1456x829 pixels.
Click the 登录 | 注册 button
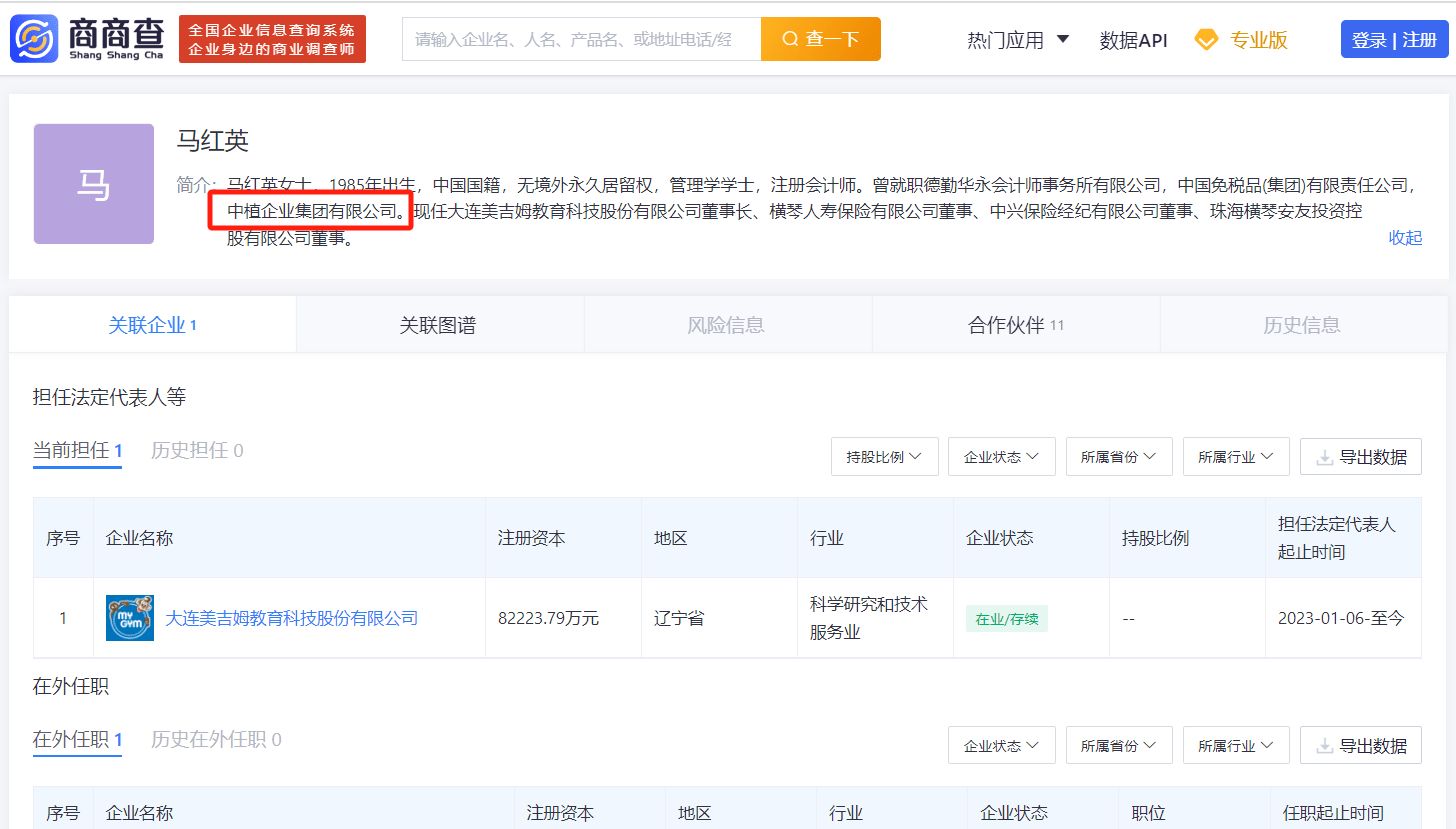(1394, 40)
